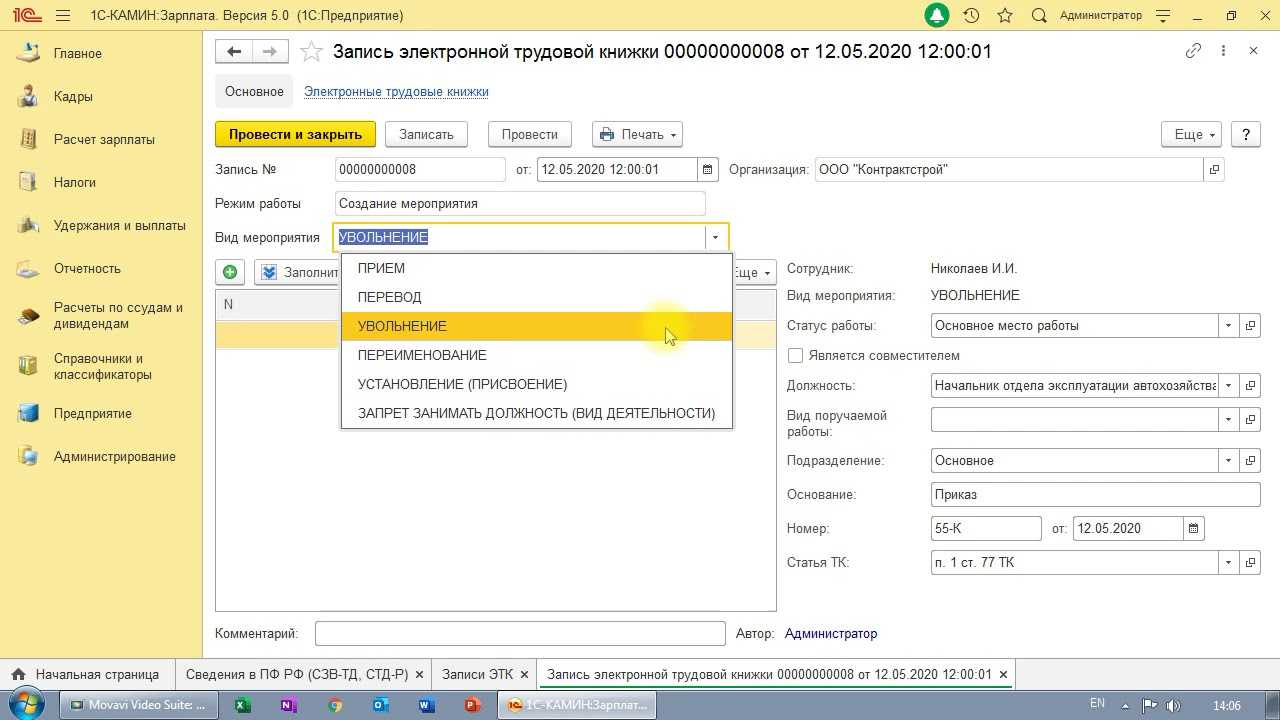Viewport: 1280px width, 720px height.
Task: Open Главное section in sidebar
Action: point(78,54)
